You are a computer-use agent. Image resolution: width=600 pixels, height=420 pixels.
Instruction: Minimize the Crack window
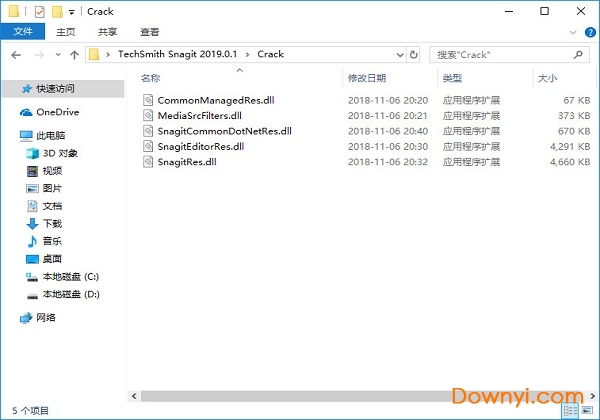509,11
